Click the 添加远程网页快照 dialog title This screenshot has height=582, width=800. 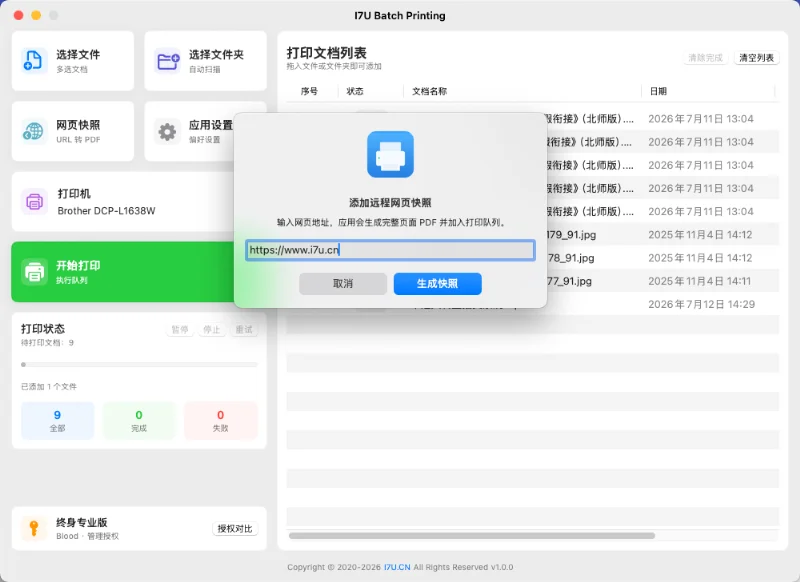click(390, 203)
